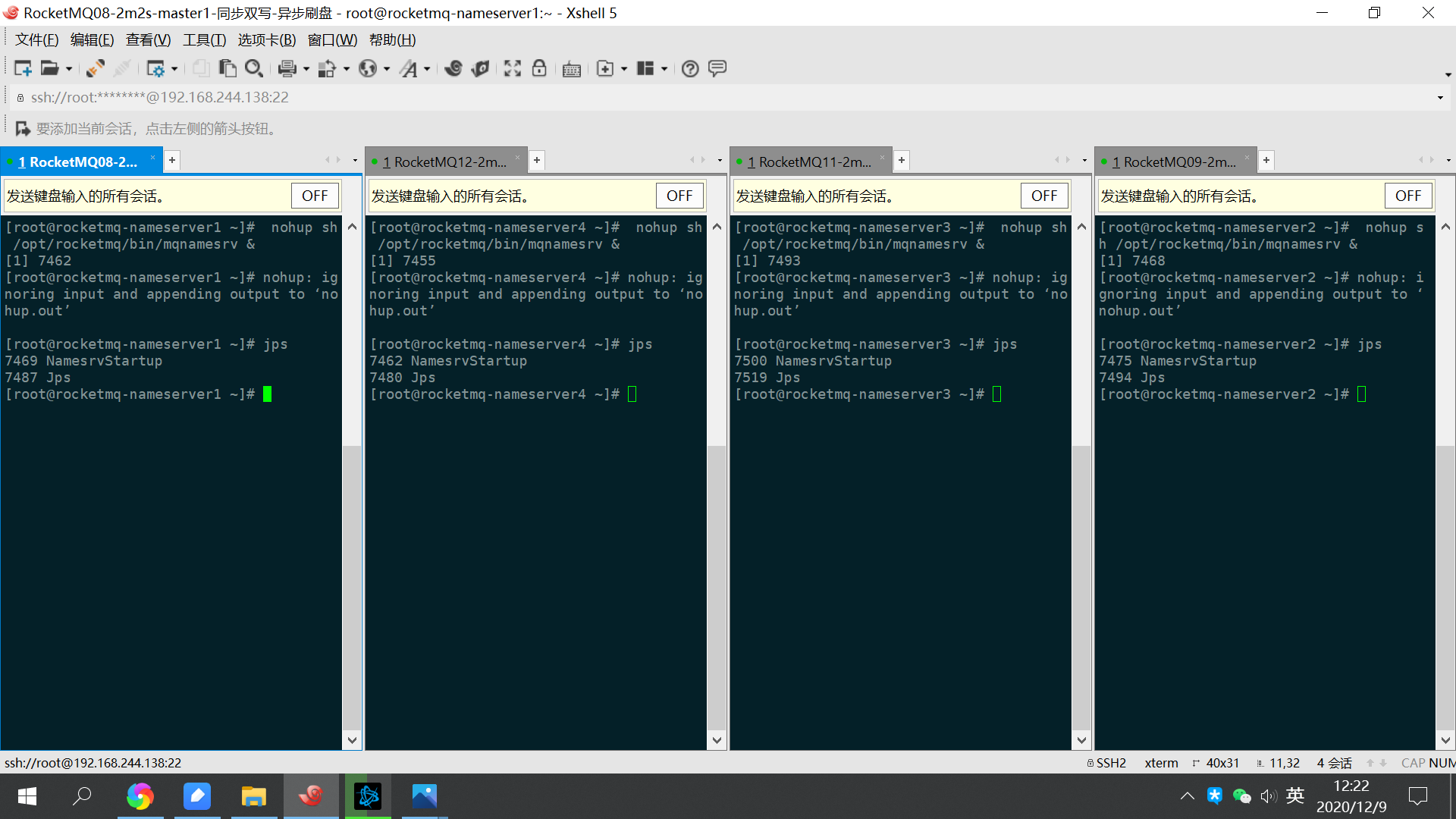Toggle OFF button in nameserver3 pane

[x=1044, y=196]
